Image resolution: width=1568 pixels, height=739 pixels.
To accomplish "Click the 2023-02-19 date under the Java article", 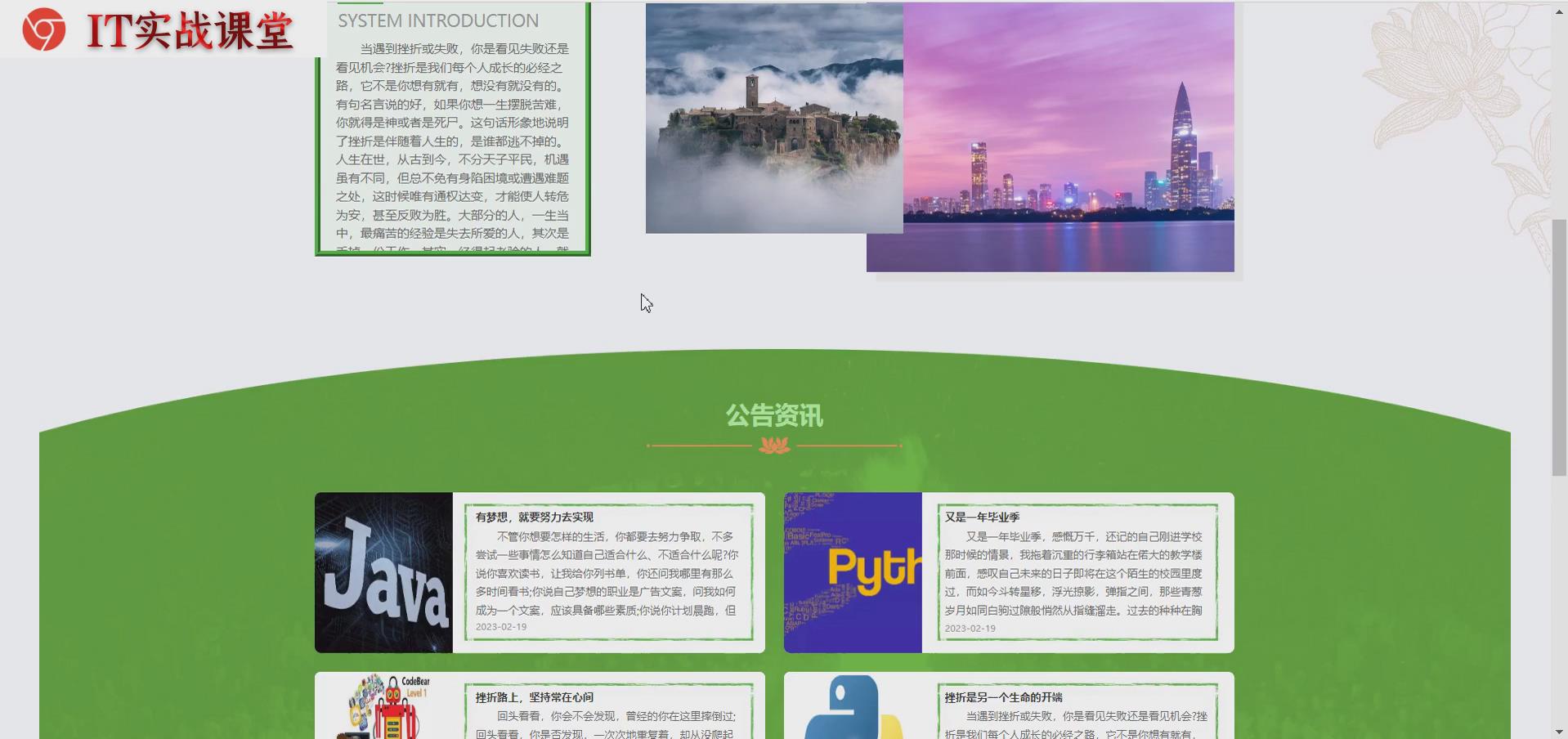I will pos(501,627).
